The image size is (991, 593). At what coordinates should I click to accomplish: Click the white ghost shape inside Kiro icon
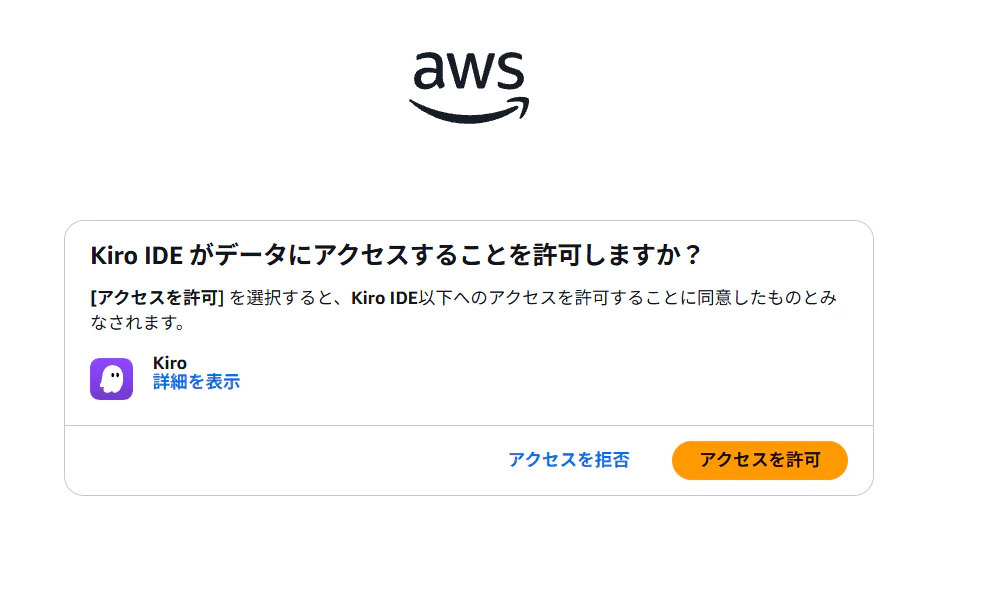112,379
